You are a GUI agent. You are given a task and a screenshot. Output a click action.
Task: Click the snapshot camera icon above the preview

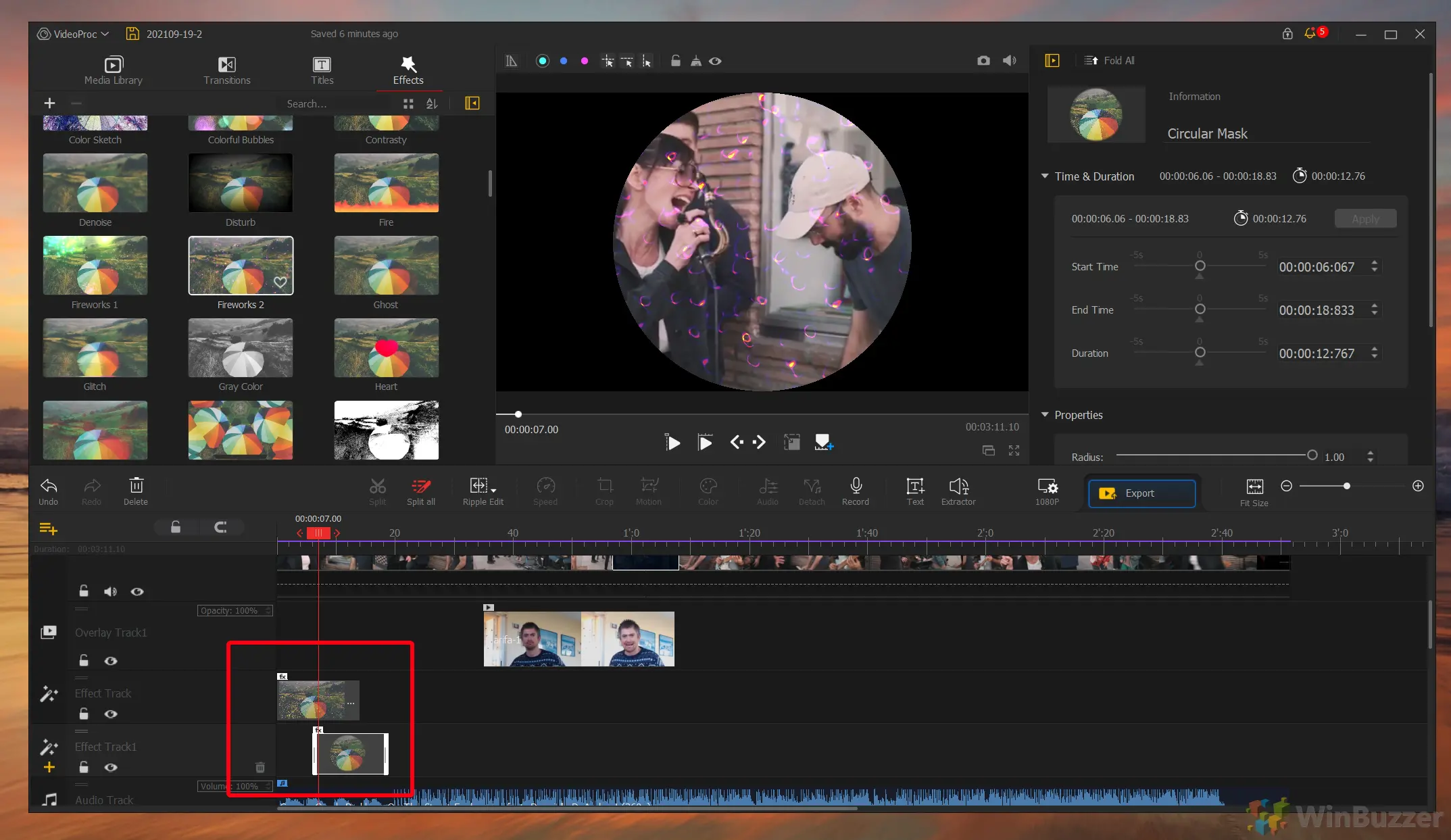coord(983,60)
